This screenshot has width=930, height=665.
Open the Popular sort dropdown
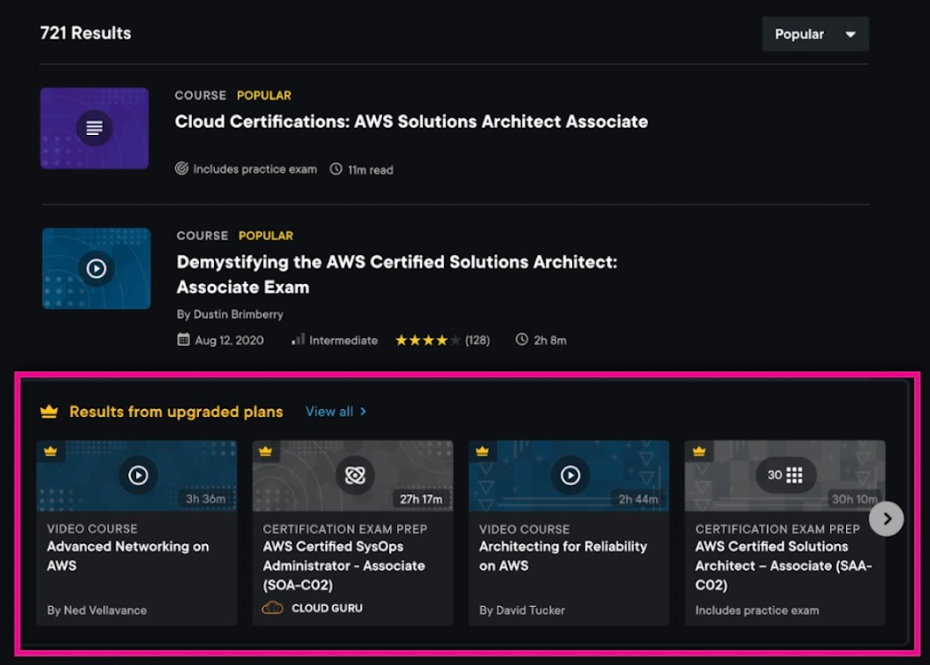tap(815, 34)
